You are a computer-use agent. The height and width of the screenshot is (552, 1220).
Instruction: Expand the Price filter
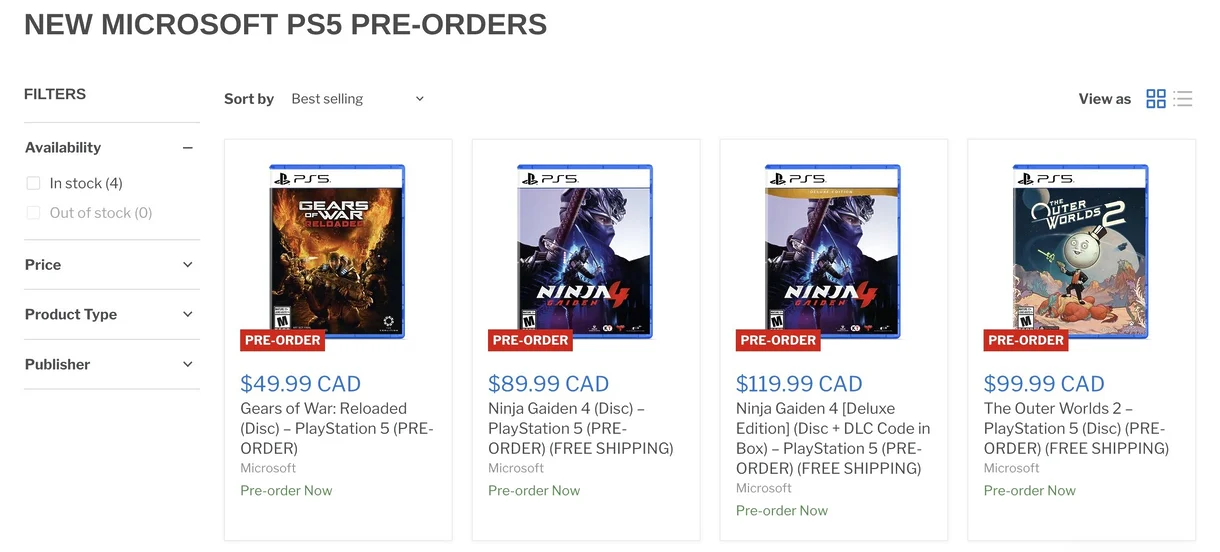(x=110, y=265)
